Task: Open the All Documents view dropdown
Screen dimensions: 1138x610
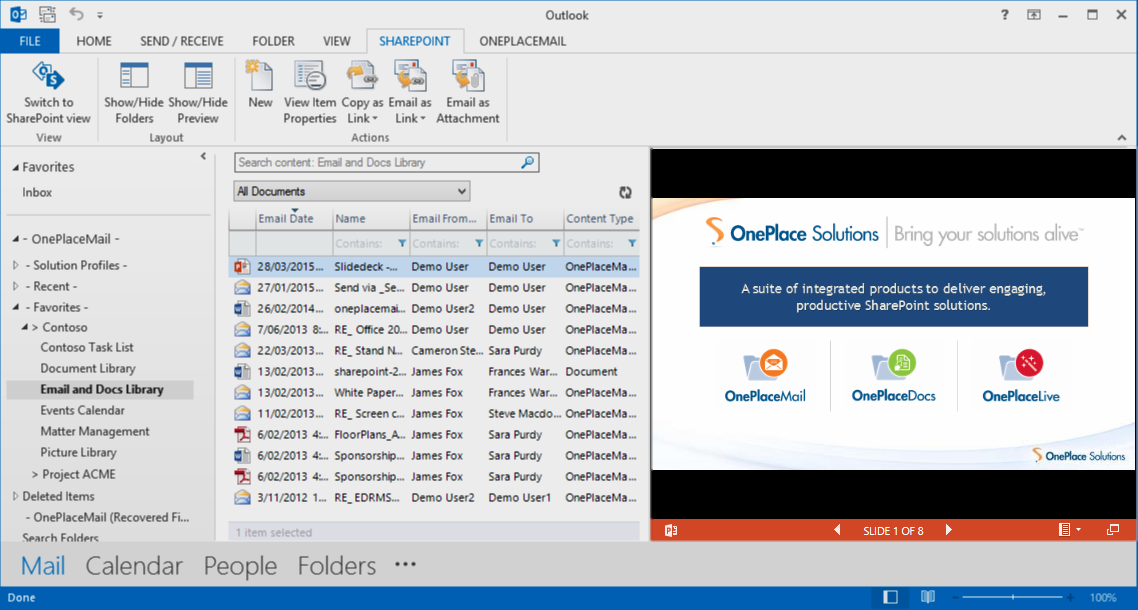Action: coord(352,191)
